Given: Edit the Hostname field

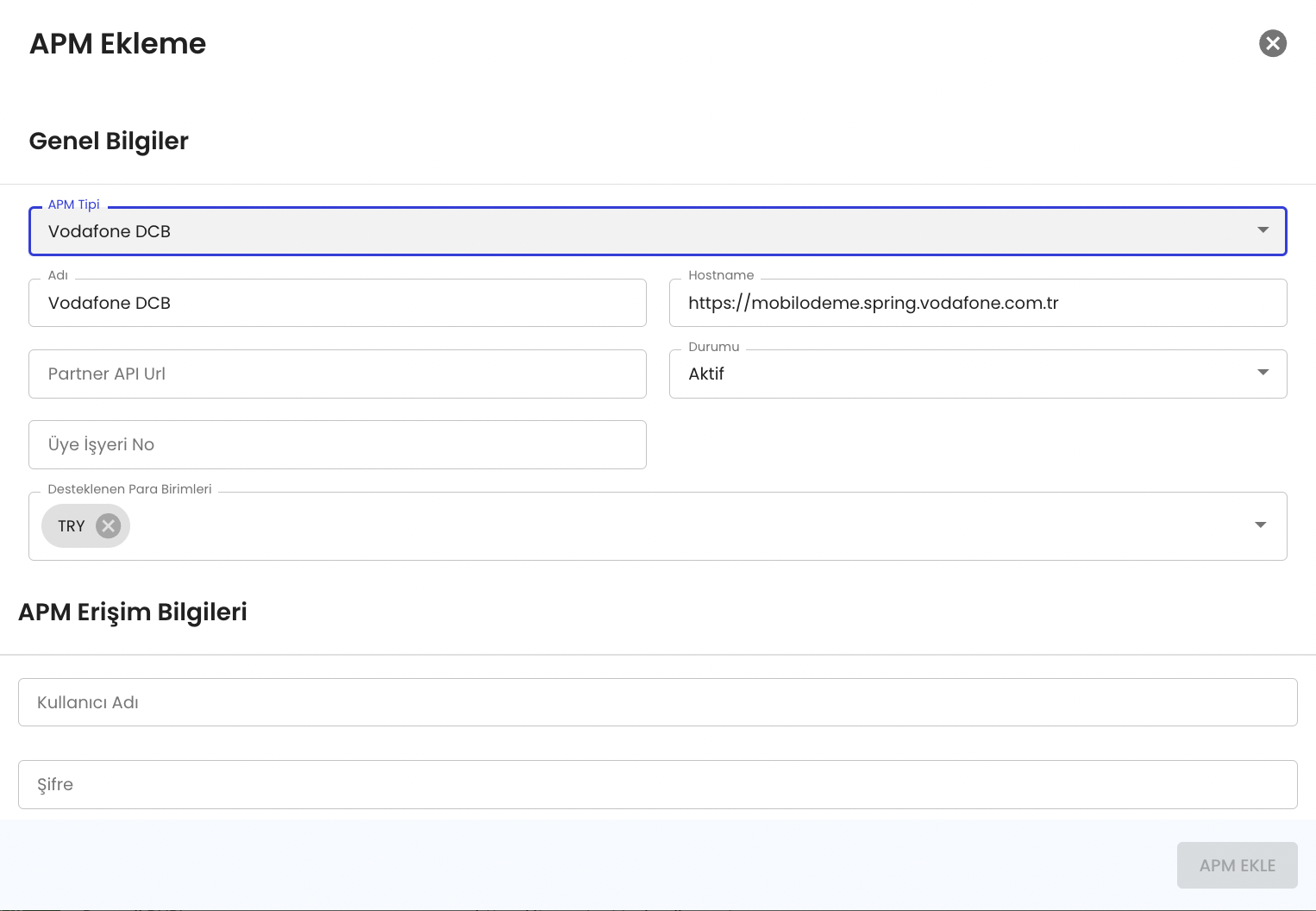Looking at the screenshot, I should coord(978,303).
